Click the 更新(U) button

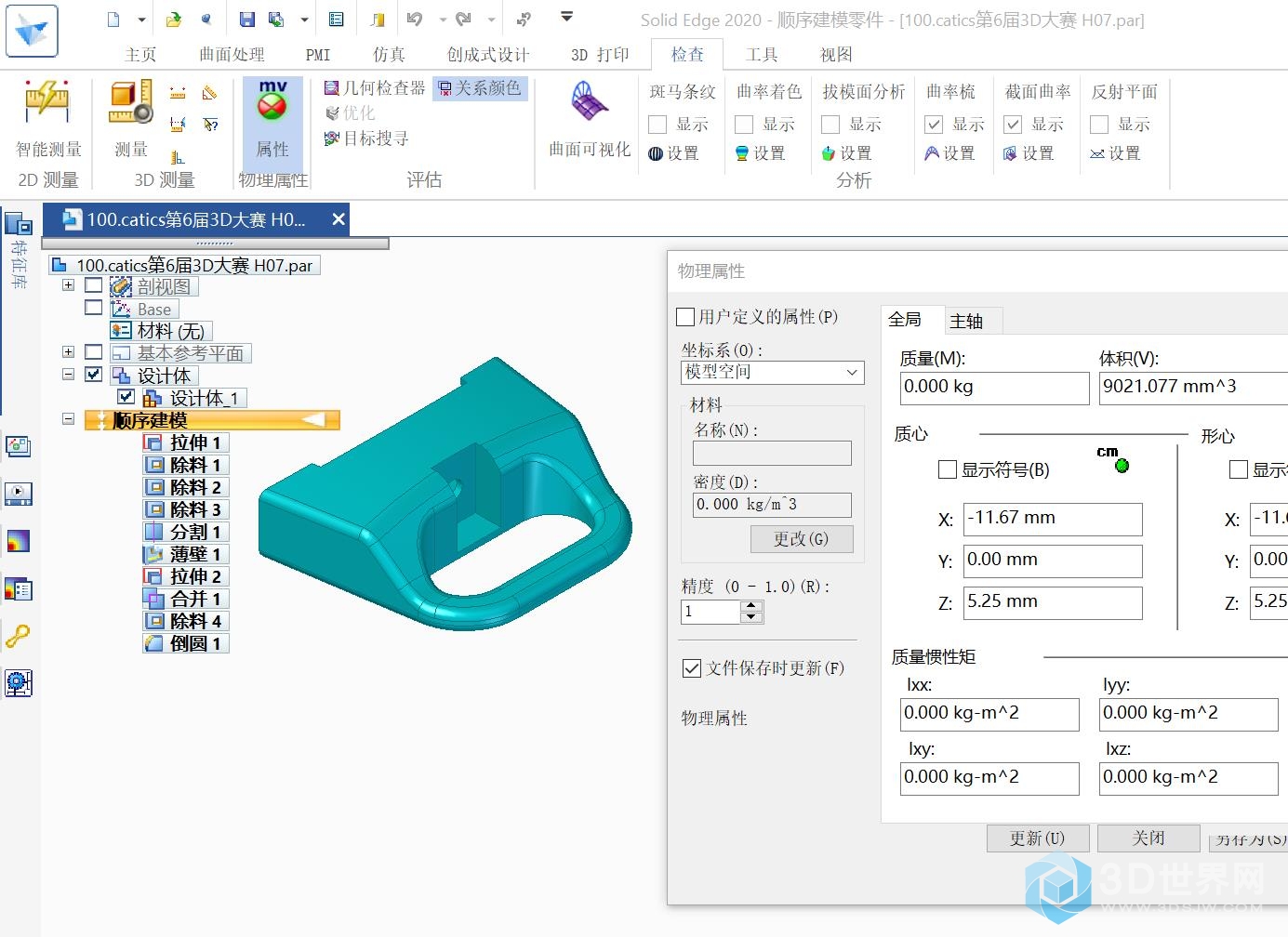pyautogui.click(x=1037, y=838)
